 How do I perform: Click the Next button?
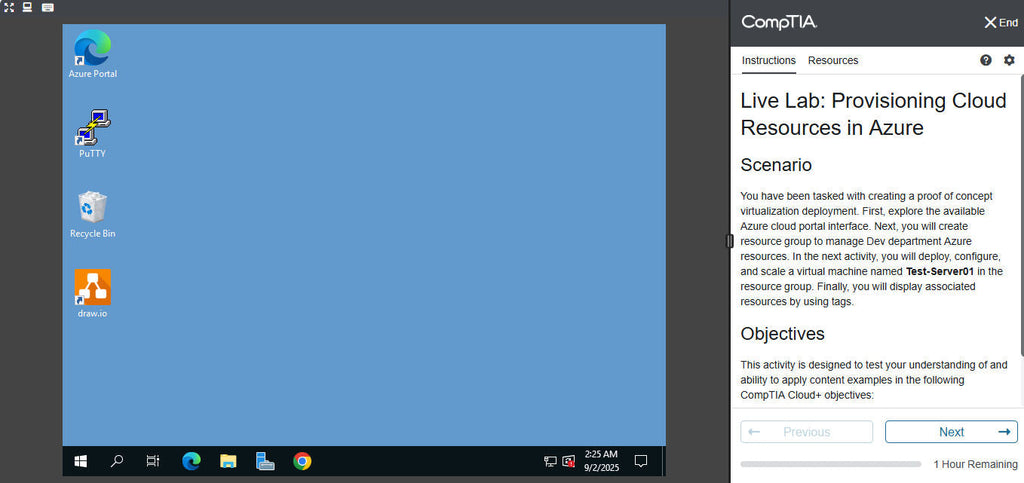(951, 432)
